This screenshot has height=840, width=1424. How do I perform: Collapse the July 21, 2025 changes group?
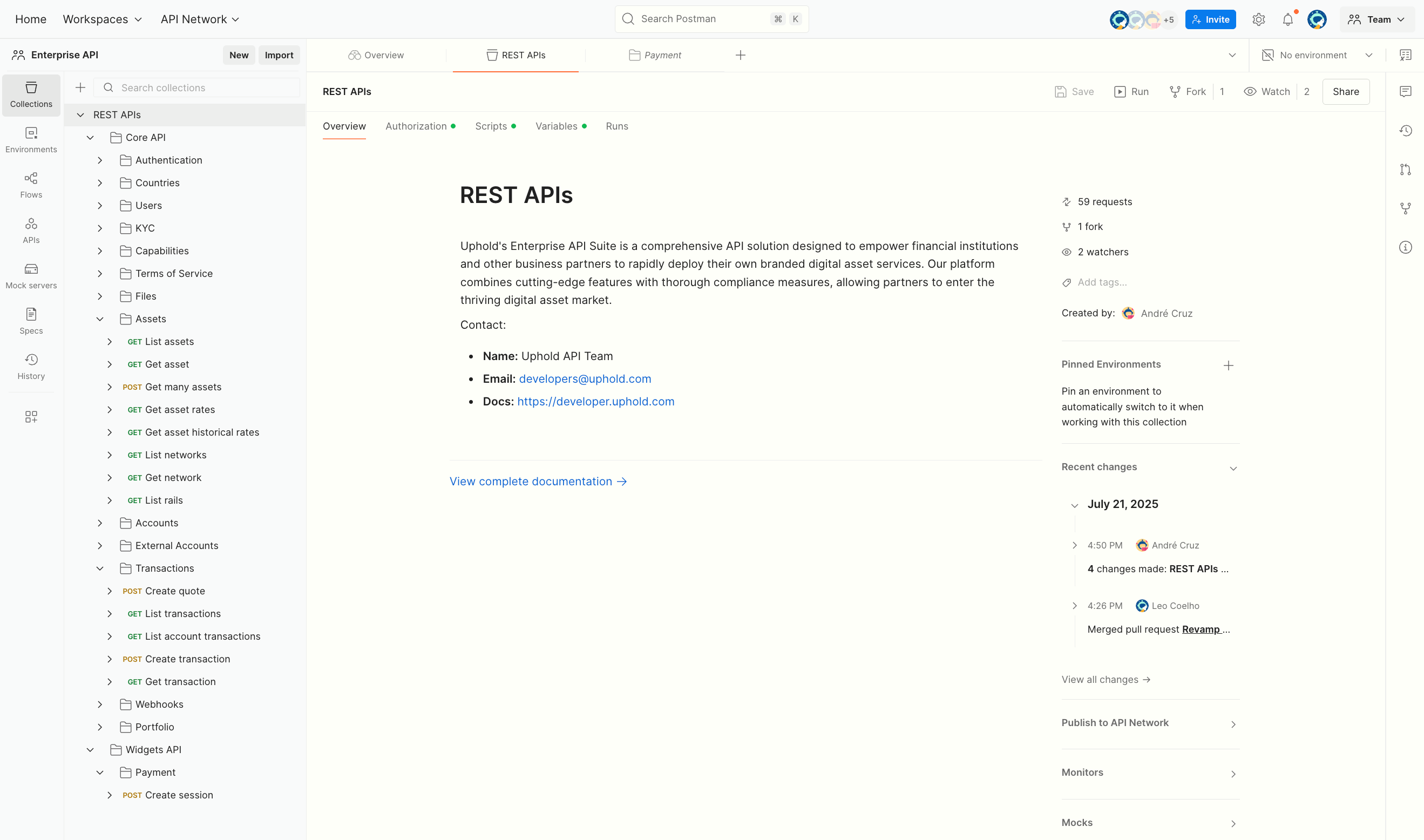tap(1074, 505)
